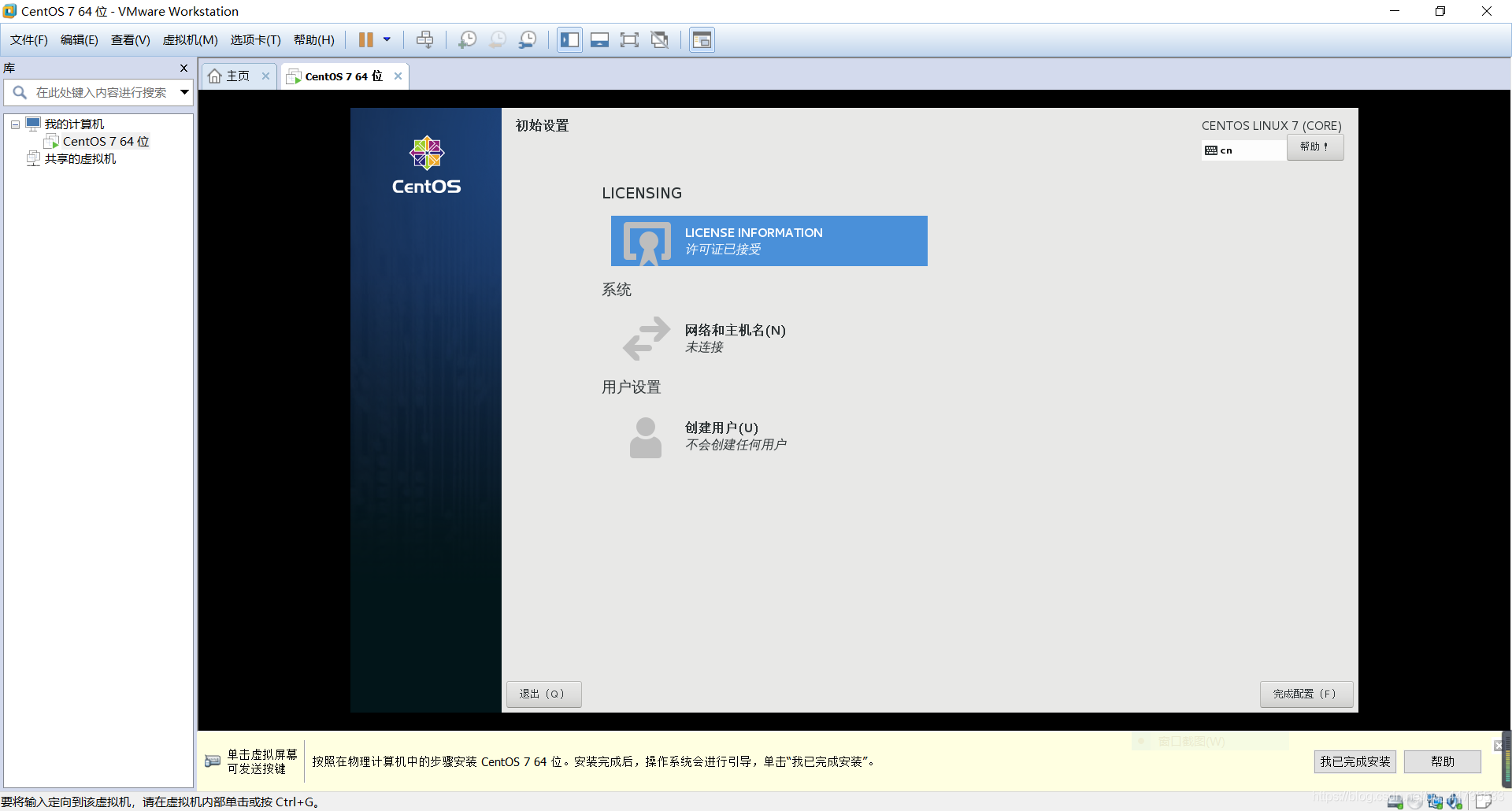Click the 不会创建任何用户 status text
This screenshot has height=811, width=1512.
[736, 445]
